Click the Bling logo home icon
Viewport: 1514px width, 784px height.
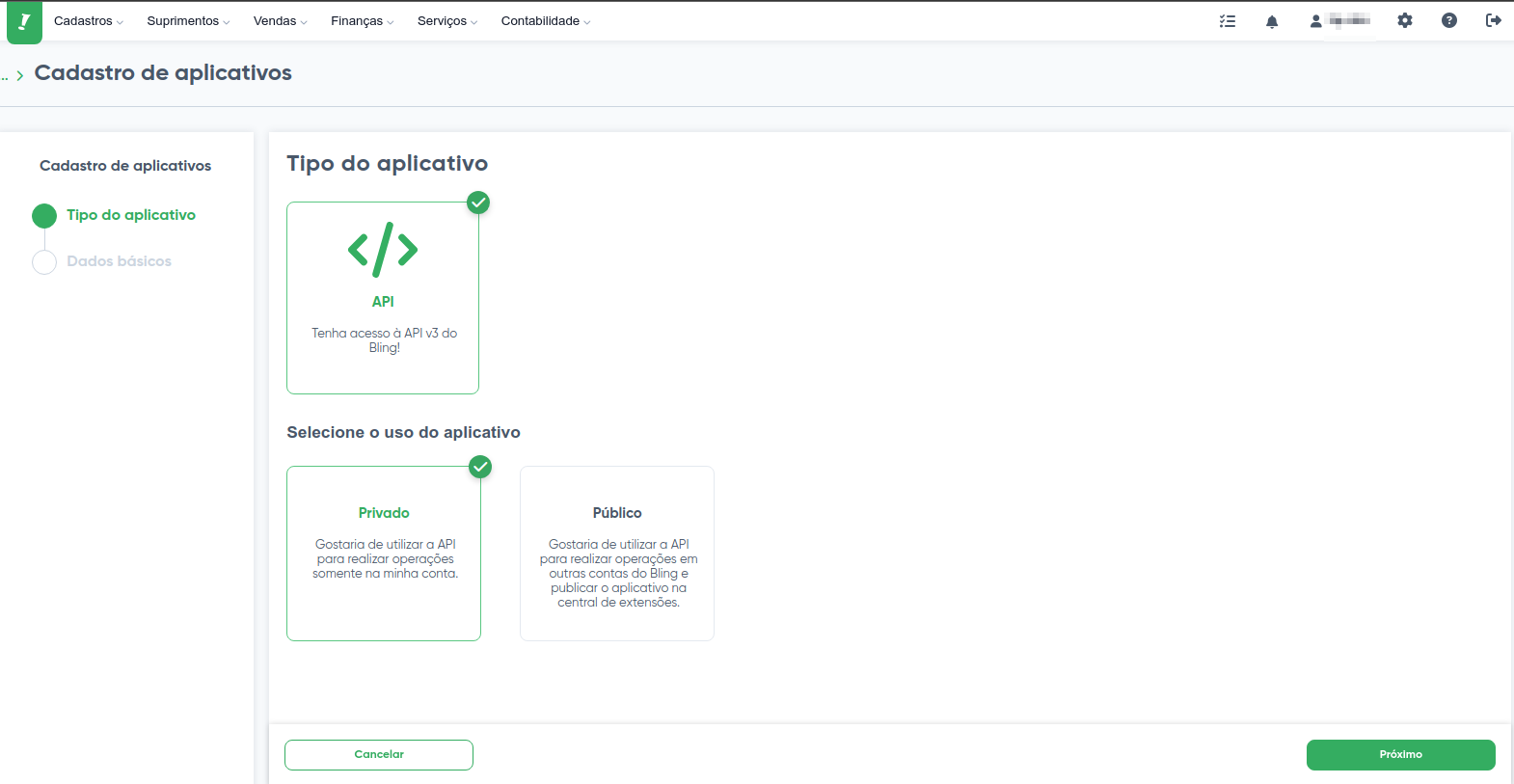[x=24, y=22]
